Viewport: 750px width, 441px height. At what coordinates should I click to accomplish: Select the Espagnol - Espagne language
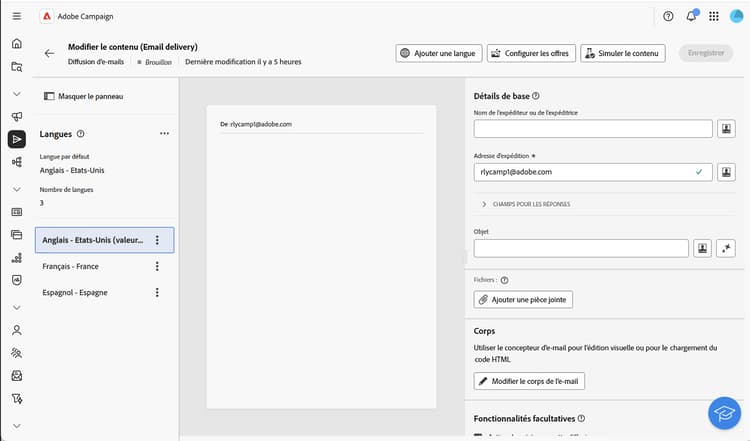tap(75, 292)
